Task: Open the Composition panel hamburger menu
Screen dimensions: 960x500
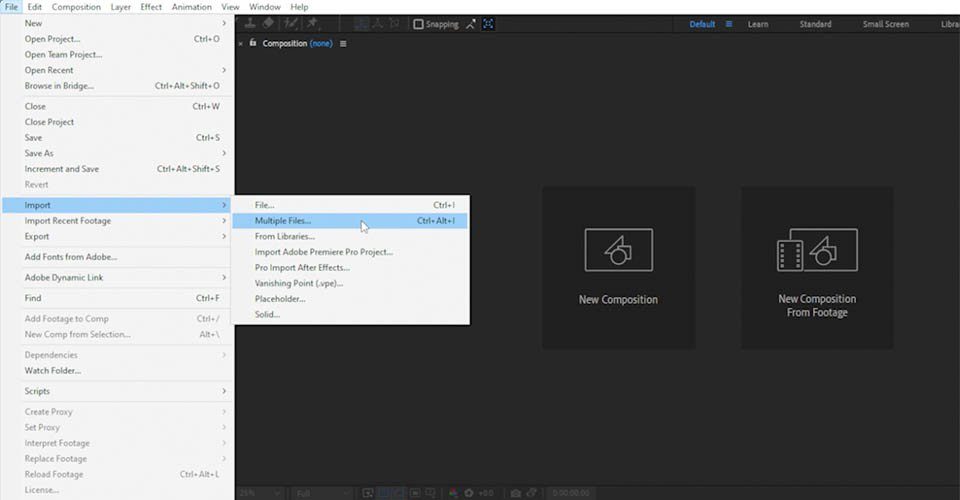Action: [x=343, y=43]
